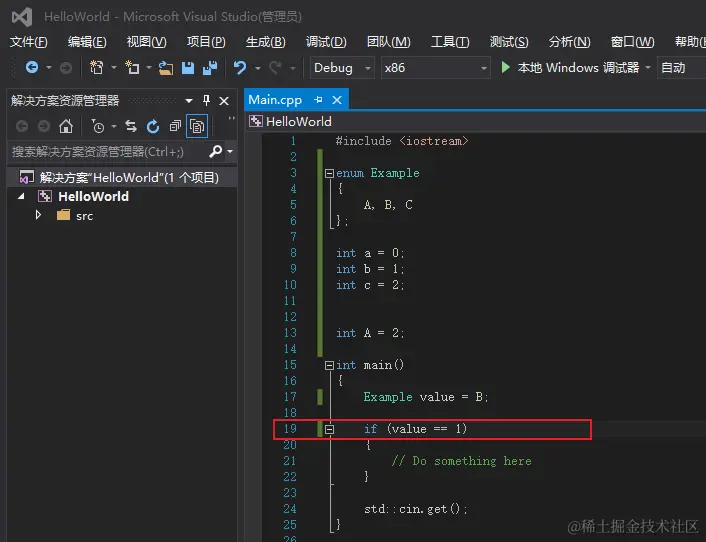Viewport: 706px width, 542px height.
Task: Expand the src folder
Action: pyautogui.click(x=38, y=215)
